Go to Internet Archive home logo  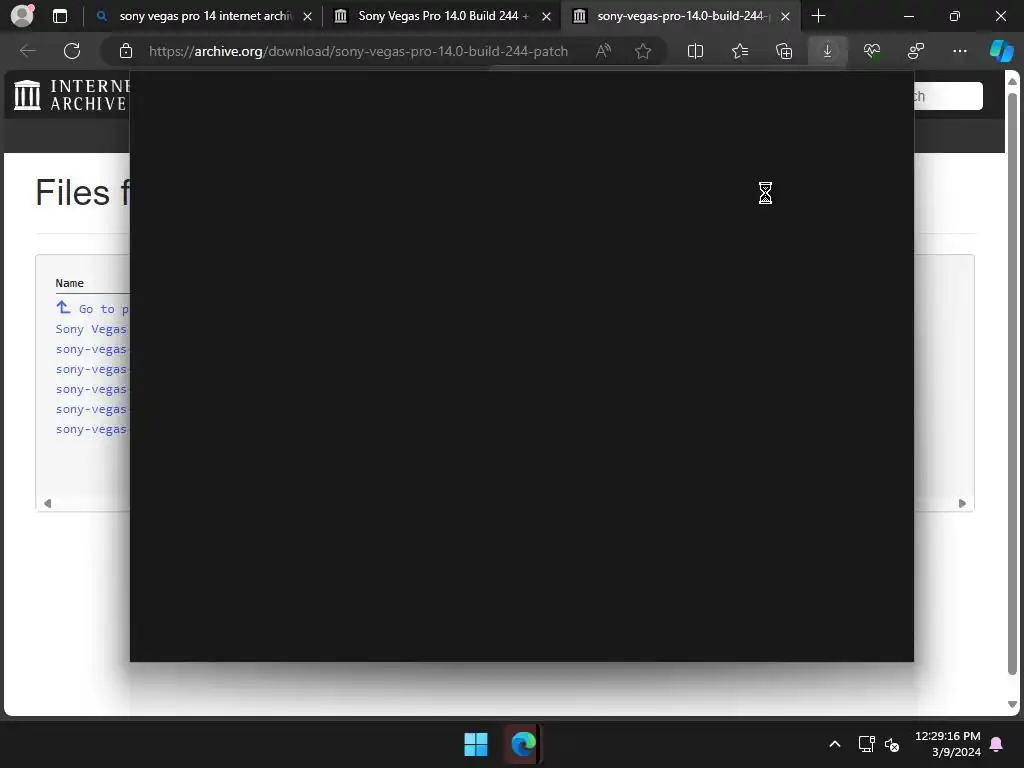[71, 95]
